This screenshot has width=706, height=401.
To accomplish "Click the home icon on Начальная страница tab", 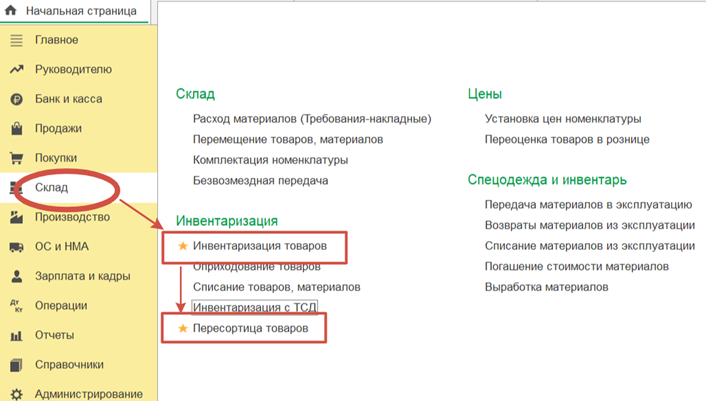I will (x=10, y=10).
